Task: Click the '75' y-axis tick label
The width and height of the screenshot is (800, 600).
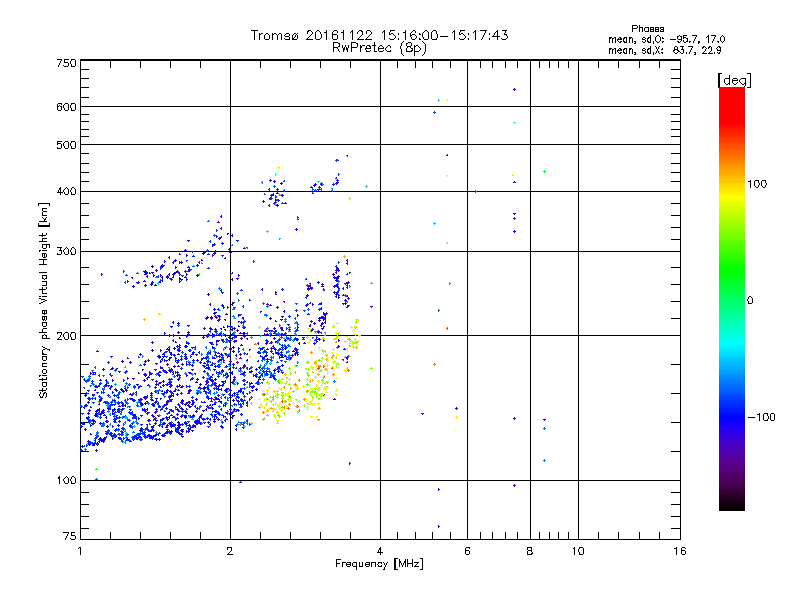Action: 70,536
